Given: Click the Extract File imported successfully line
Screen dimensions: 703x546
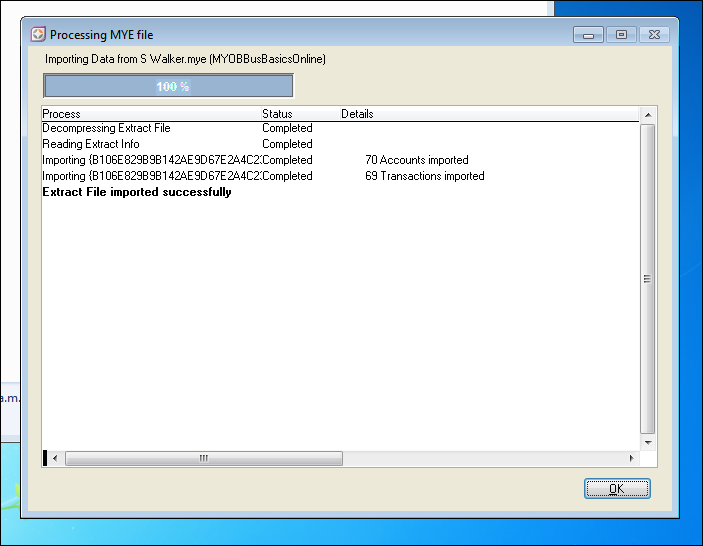Looking at the screenshot, I should tap(137, 192).
